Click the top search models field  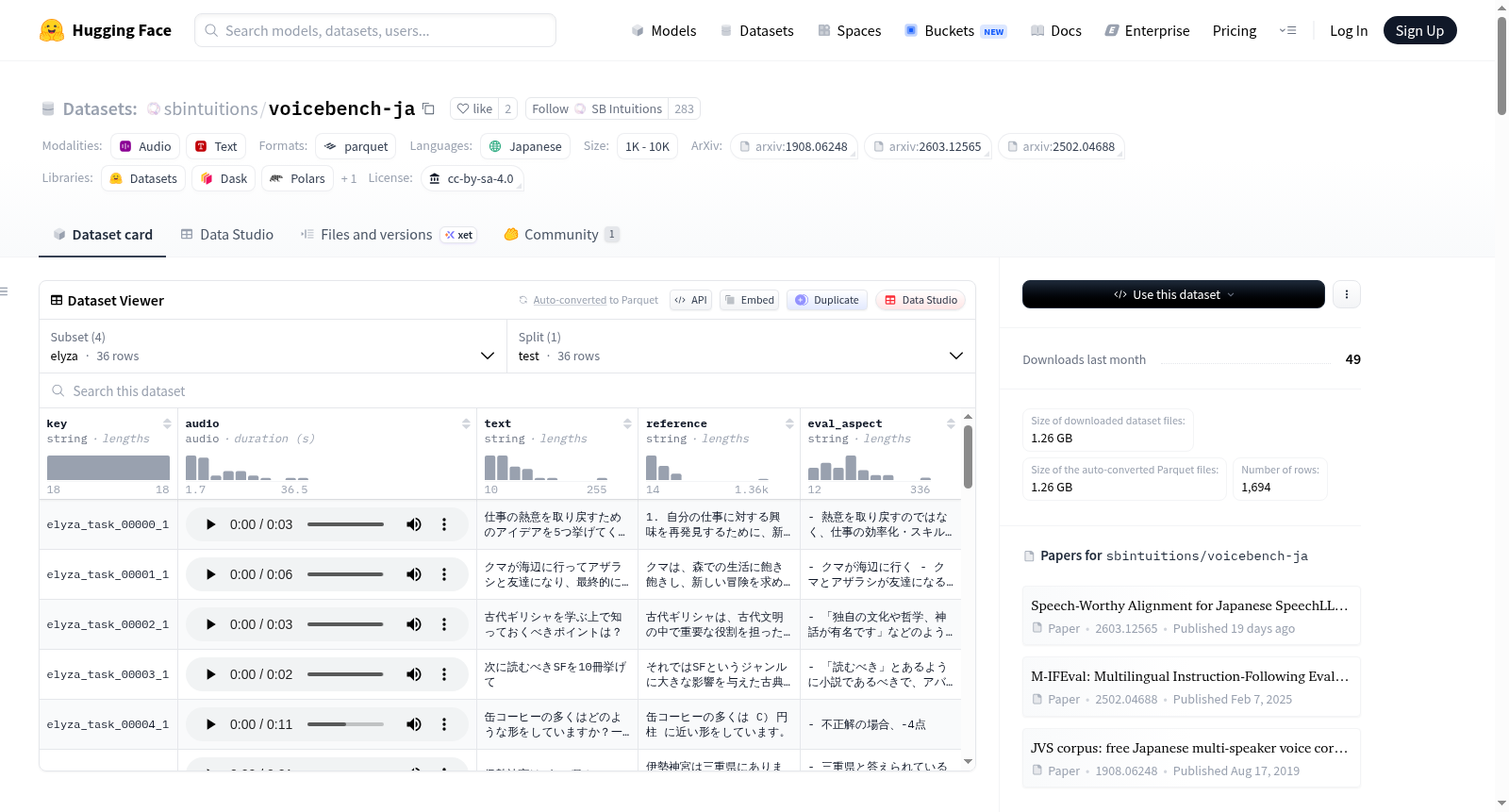(375, 30)
